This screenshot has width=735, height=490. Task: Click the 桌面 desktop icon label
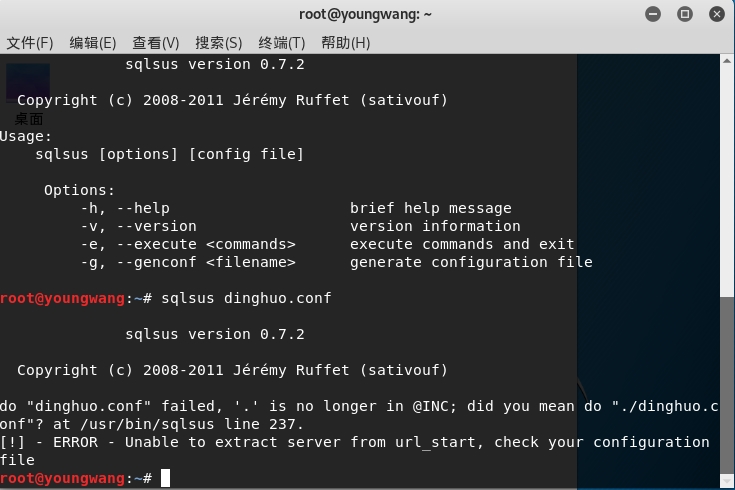pyautogui.click(x=29, y=119)
